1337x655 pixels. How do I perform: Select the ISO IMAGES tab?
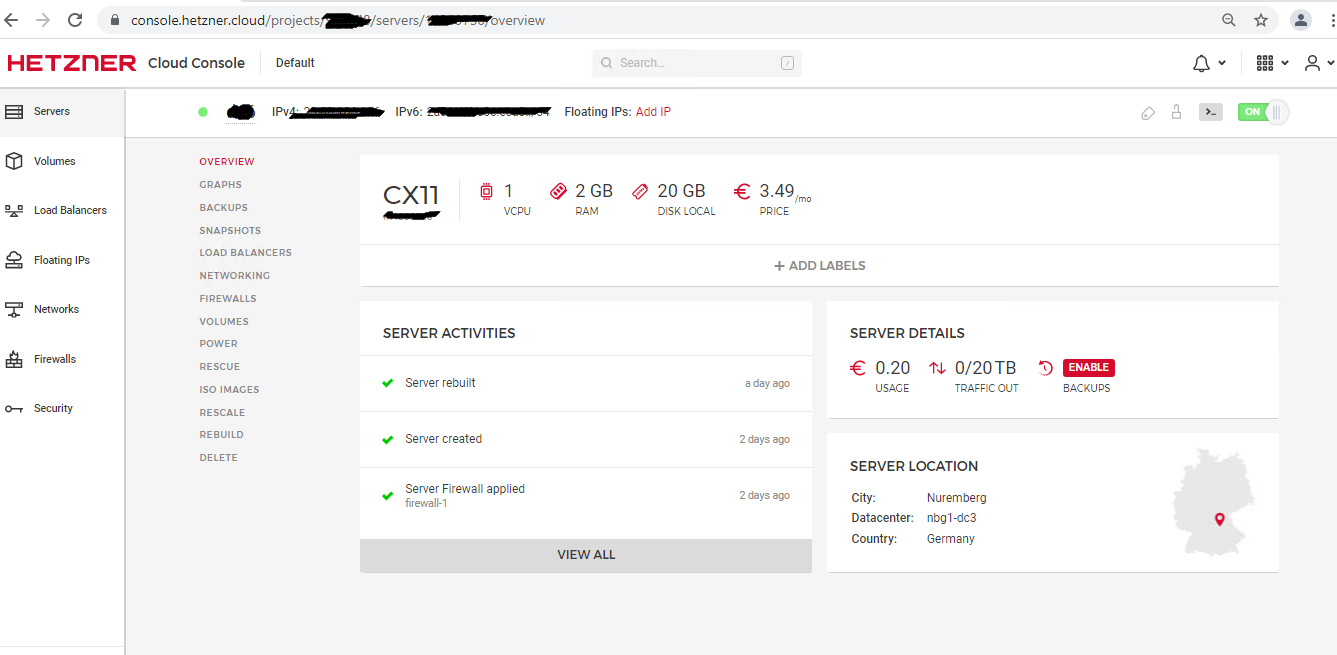pyautogui.click(x=229, y=390)
